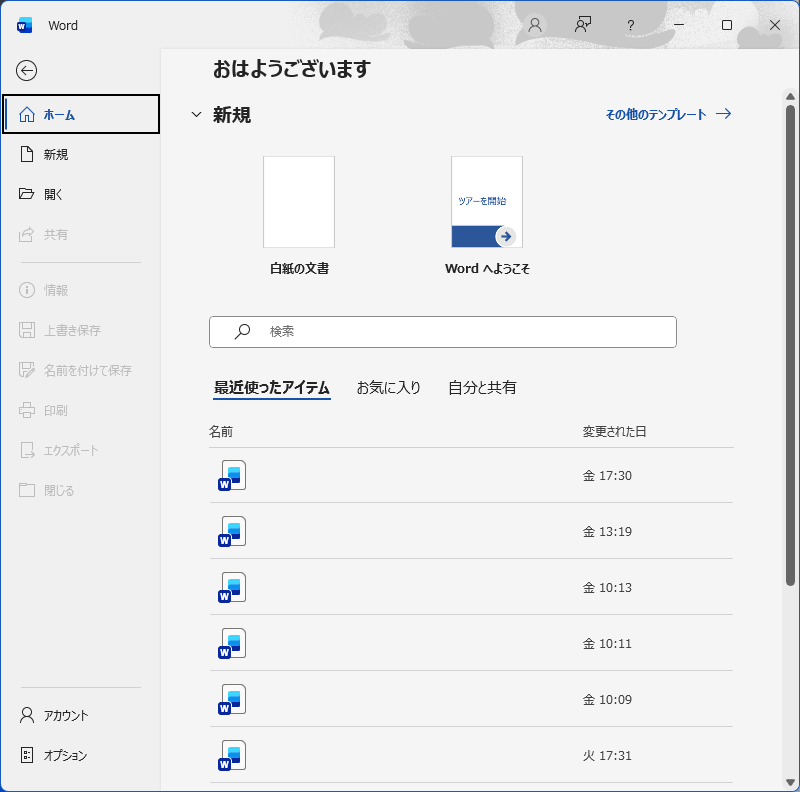Screen dimensions: 800x792
Task: Click the 金 17:30 date text
Action: [607, 476]
